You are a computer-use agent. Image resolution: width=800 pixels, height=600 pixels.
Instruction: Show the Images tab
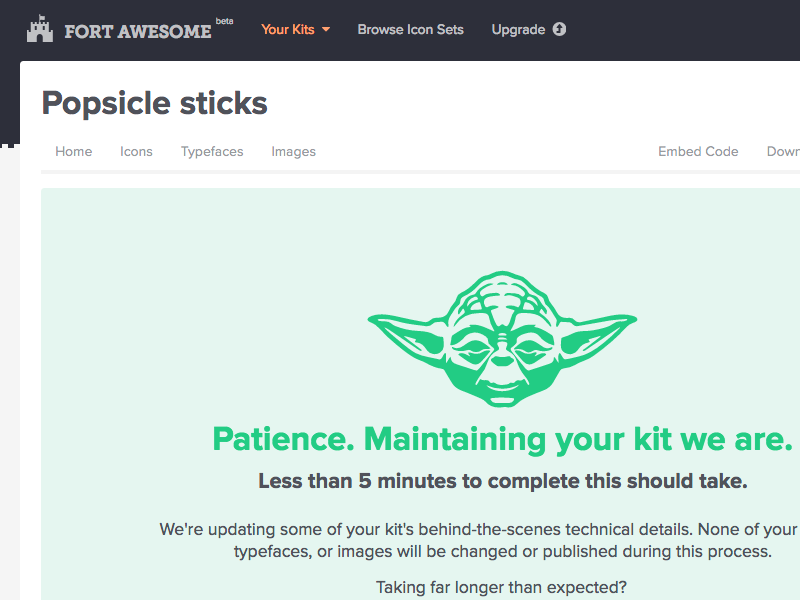coord(293,152)
